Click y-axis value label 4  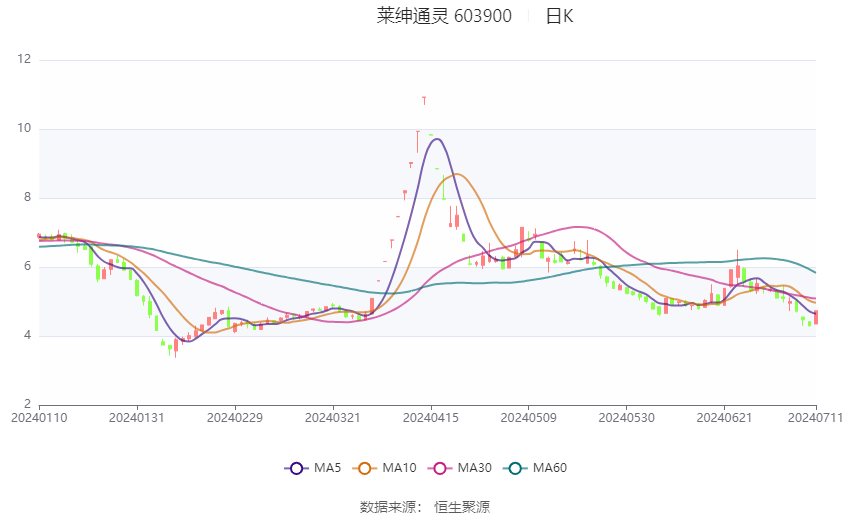point(28,335)
